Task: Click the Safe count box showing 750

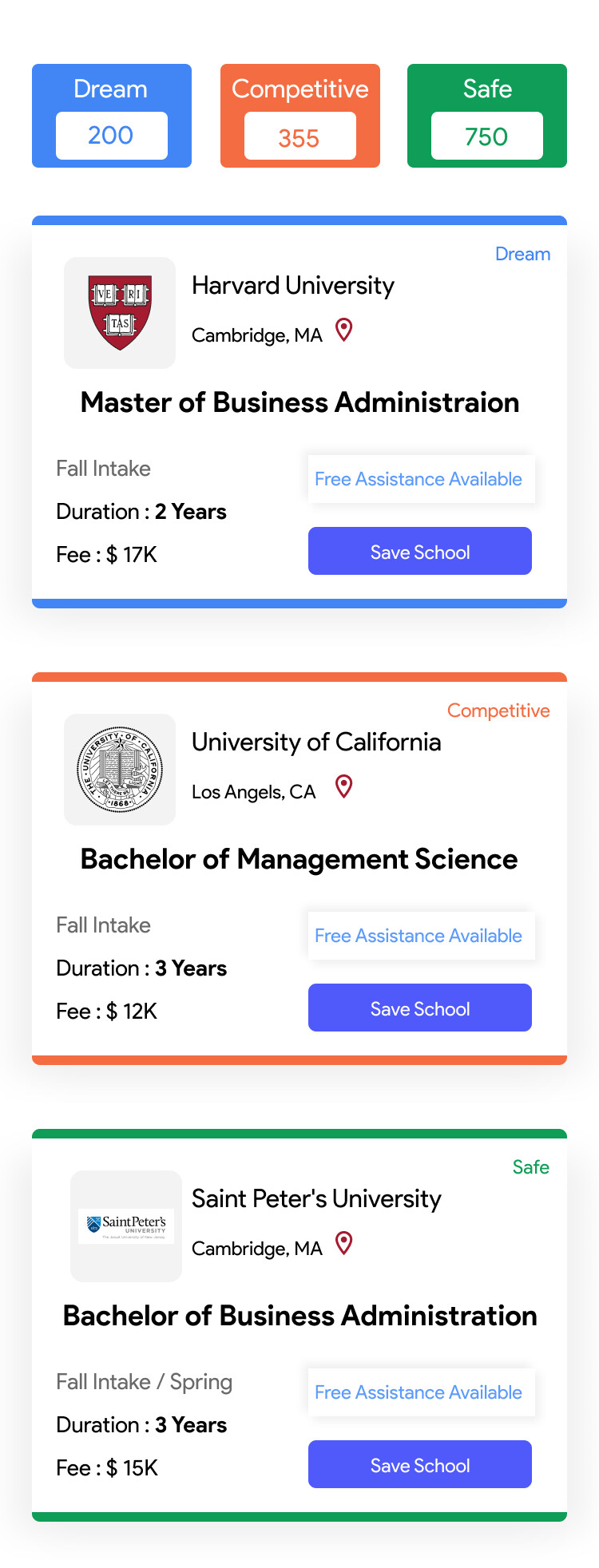Action: (487, 136)
